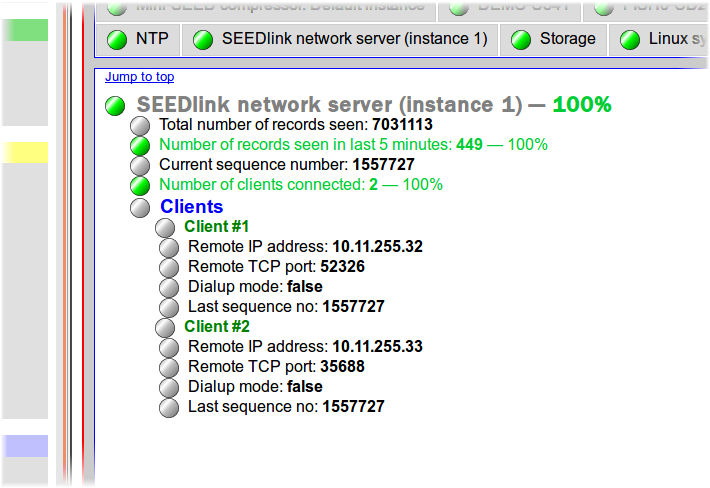The height and width of the screenshot is (488, 710).
Task: Click grey indicator beside Clients heading
Action: pos(140,207)
